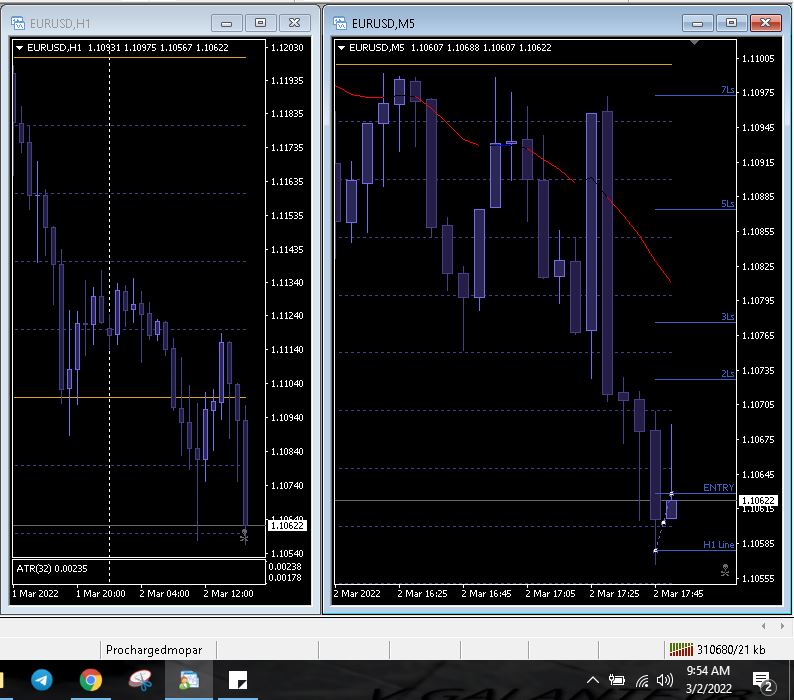Image resolution: width=794 pixels, height=700 pixels.
Task: Click the skull marker on M5 chart
Action: pyautogui.click(x=725, y=570)
